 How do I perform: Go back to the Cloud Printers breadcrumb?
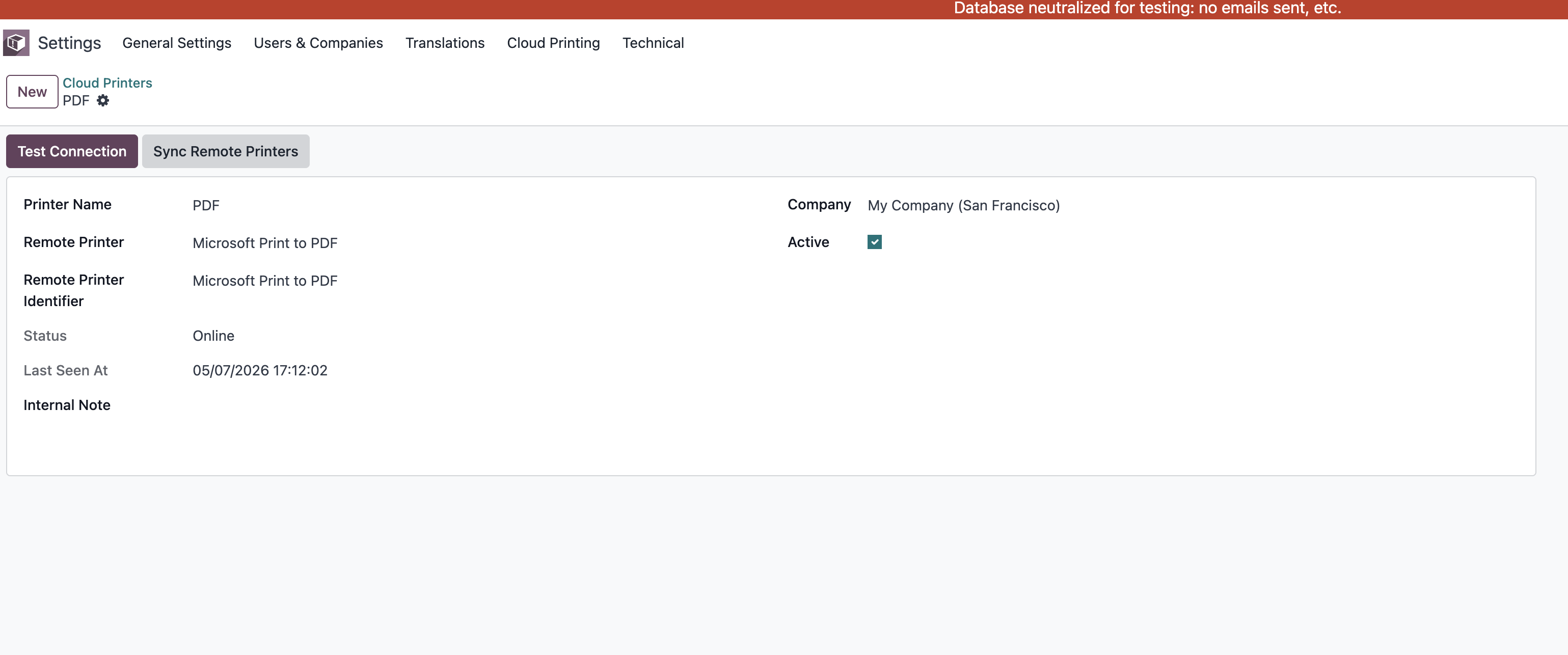tap(107, 83)
